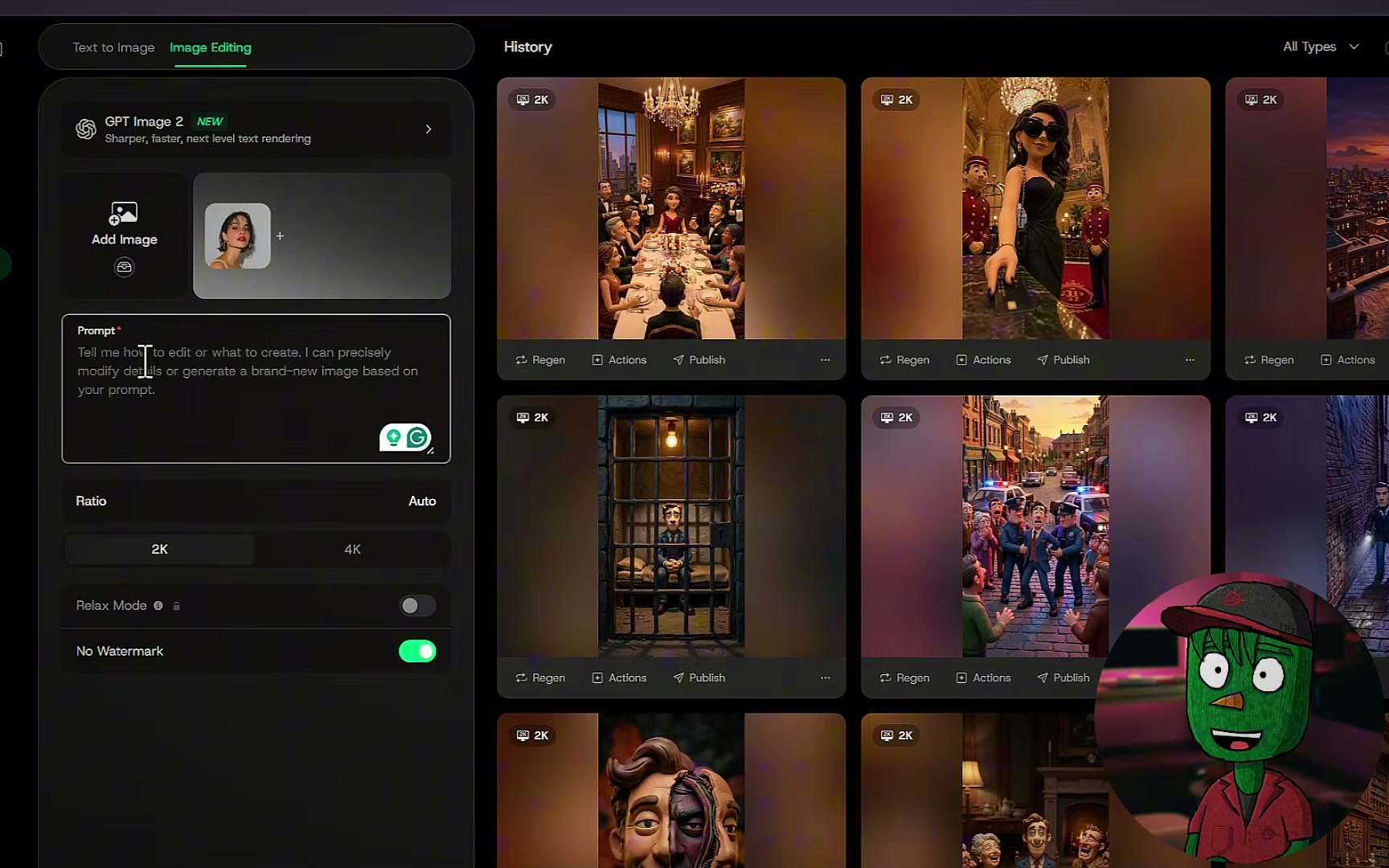Click the 2K badge on the city rooftop image
This screenshot has height=868, width=1389.
coord(1261,100)
